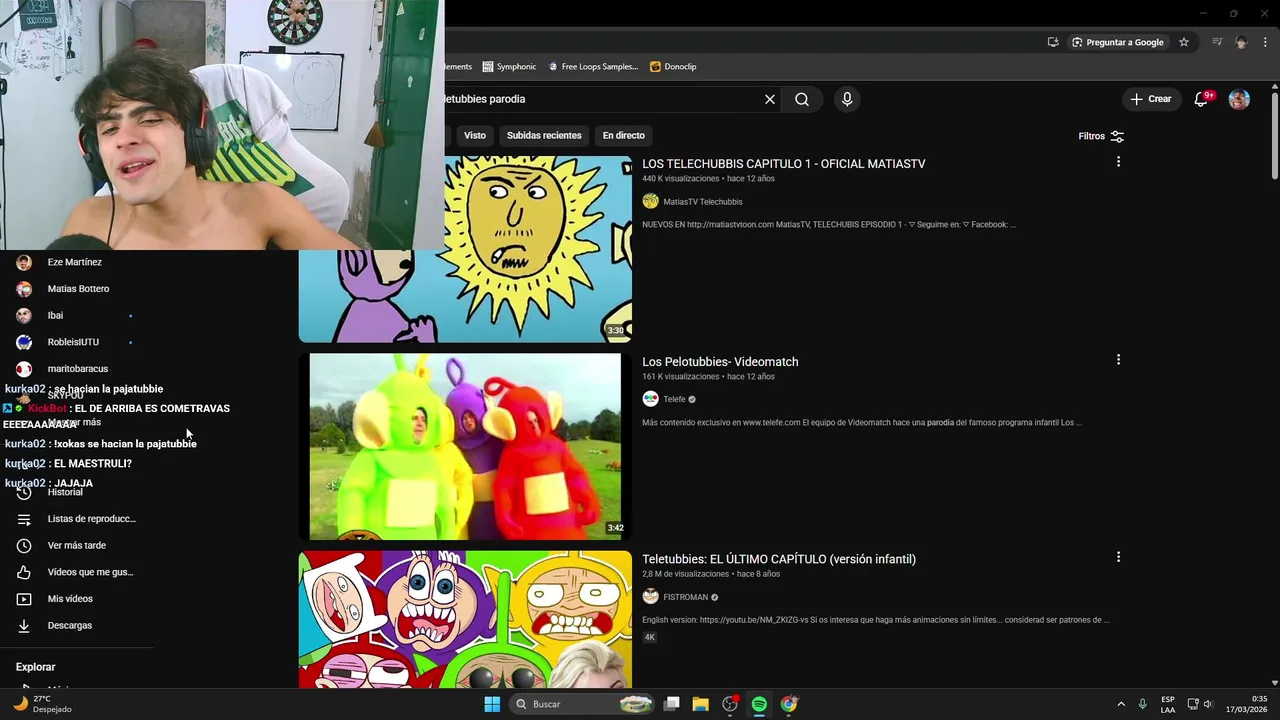This screenshot has height=720, width=1280.
Task: Open Free Loops Samples bookmark
Action: pos(593,67)
